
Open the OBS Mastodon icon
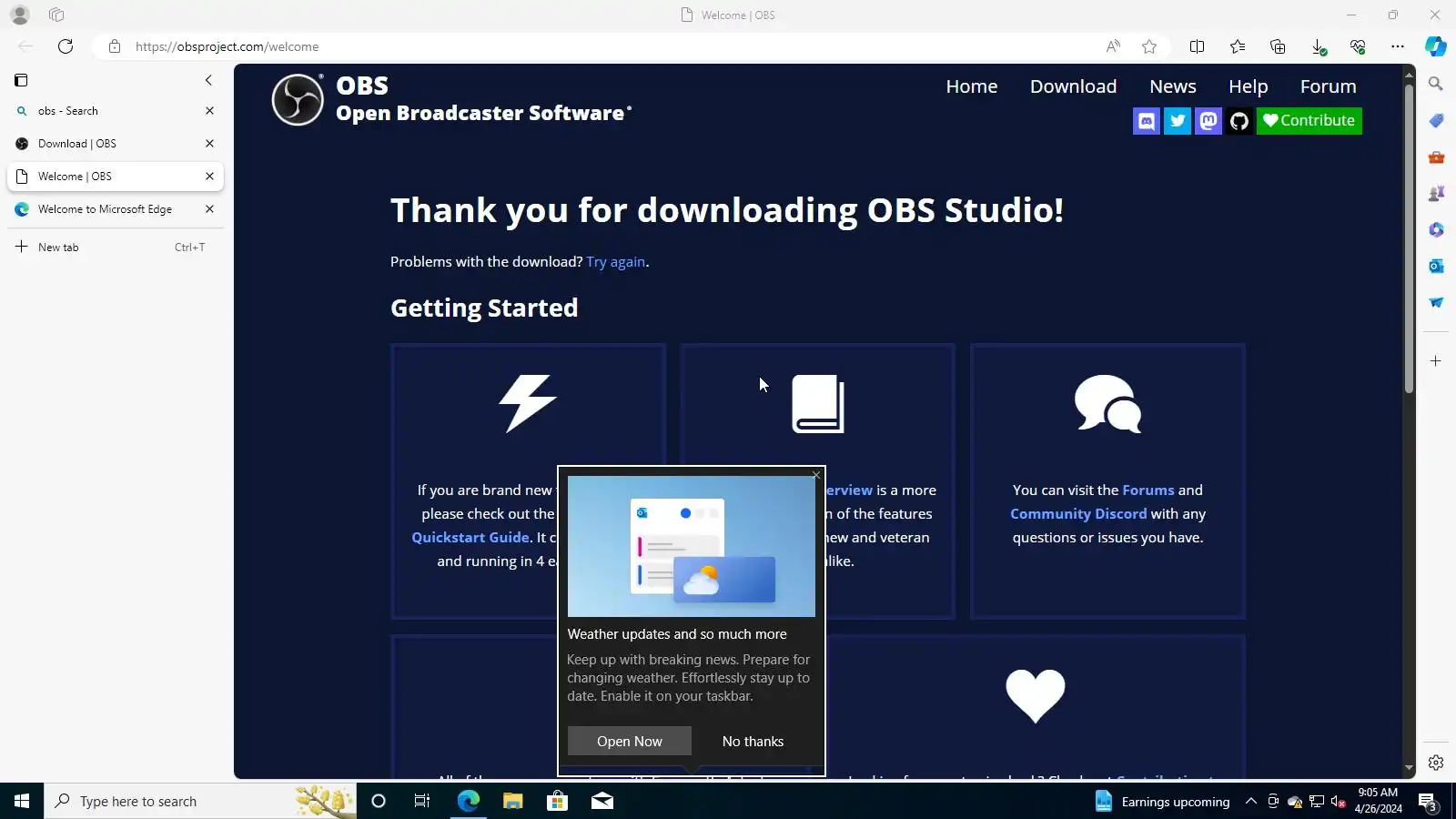[1208, 121]
